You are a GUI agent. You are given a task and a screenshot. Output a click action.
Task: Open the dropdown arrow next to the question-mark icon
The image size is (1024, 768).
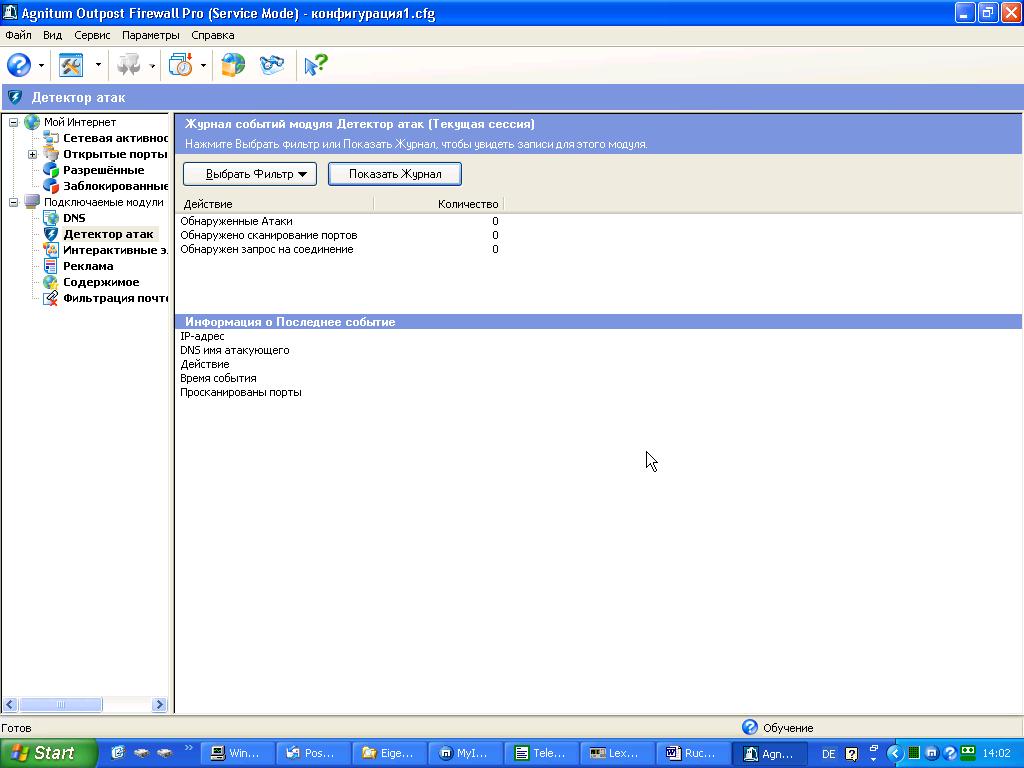tap(41, 65)
